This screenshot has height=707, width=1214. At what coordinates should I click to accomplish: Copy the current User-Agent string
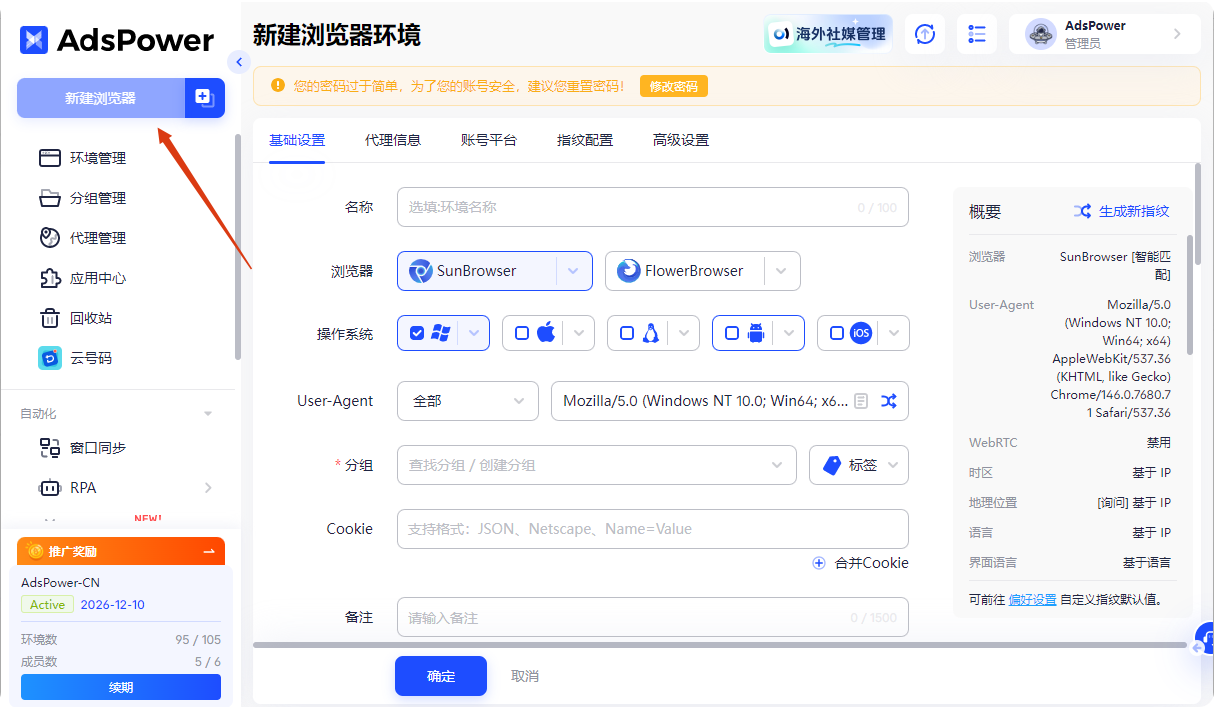(863, 400)
